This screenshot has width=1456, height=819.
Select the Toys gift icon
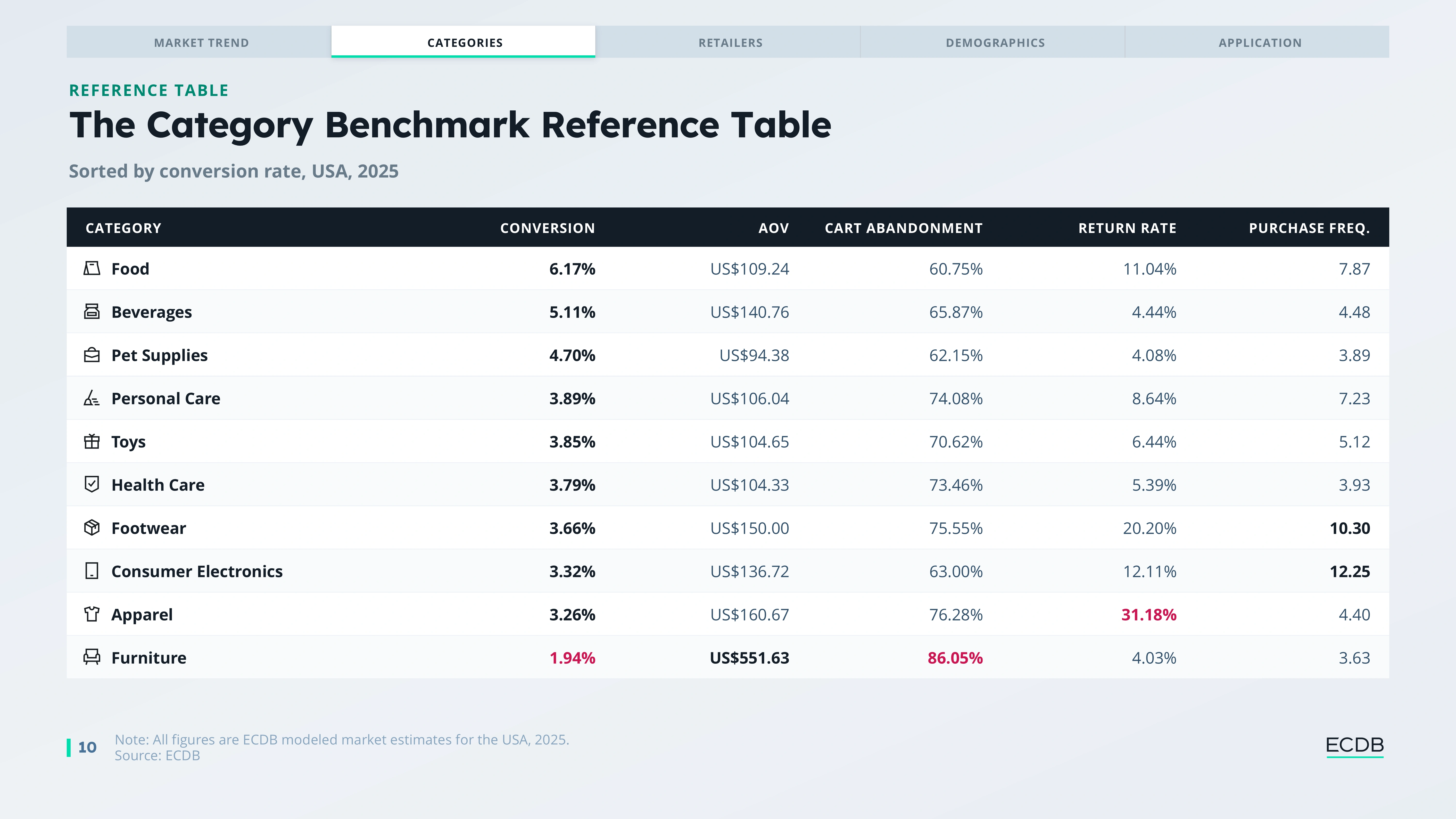click(91, 441)
